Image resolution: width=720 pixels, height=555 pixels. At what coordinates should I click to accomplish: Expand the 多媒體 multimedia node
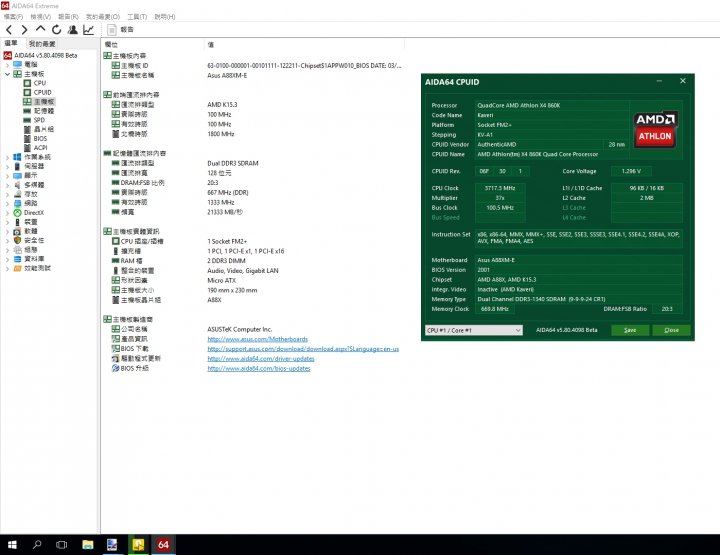7,185
